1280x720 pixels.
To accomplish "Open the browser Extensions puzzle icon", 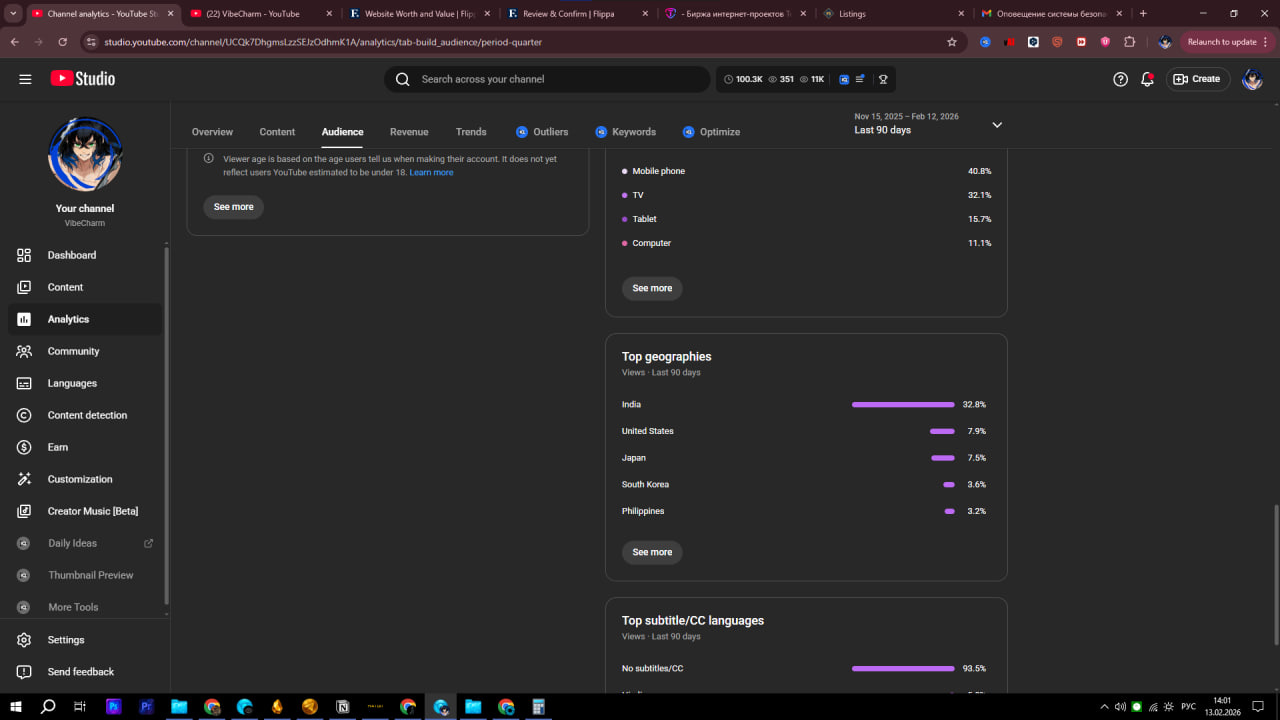I will point(1129,42).
